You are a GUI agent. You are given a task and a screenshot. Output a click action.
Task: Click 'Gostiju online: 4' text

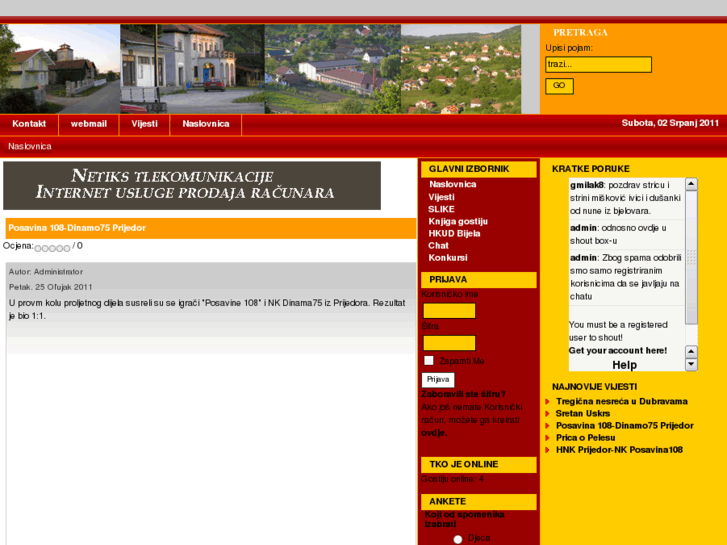click(452, 479)
